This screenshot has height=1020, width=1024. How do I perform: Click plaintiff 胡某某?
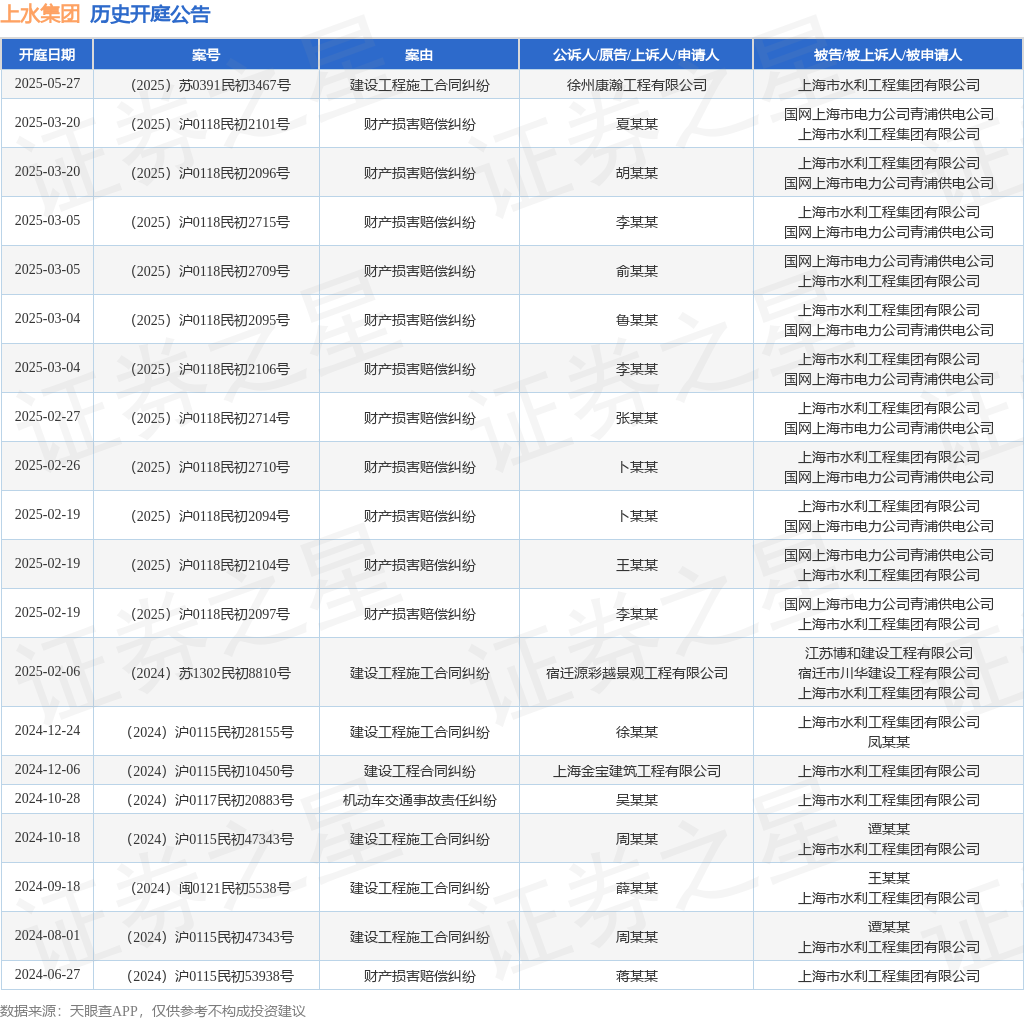637,173
